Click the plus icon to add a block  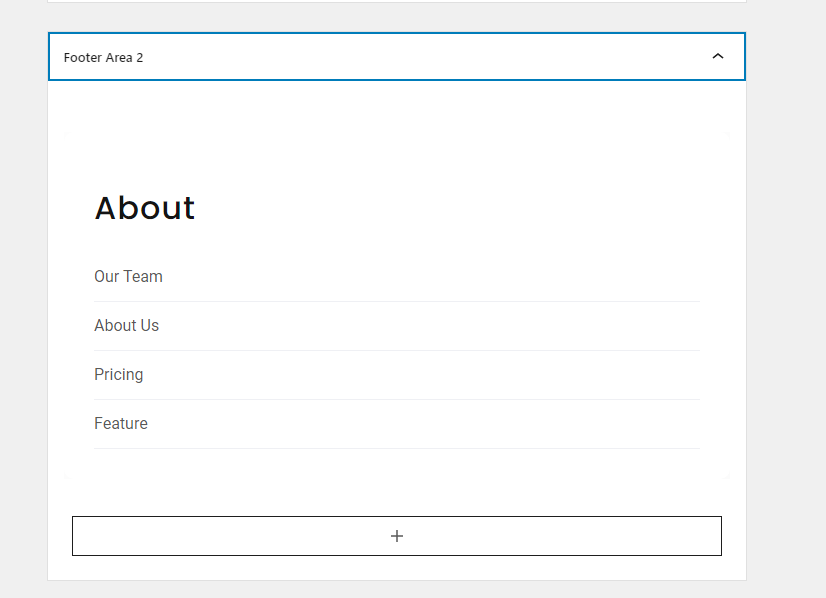coord(397,536)
